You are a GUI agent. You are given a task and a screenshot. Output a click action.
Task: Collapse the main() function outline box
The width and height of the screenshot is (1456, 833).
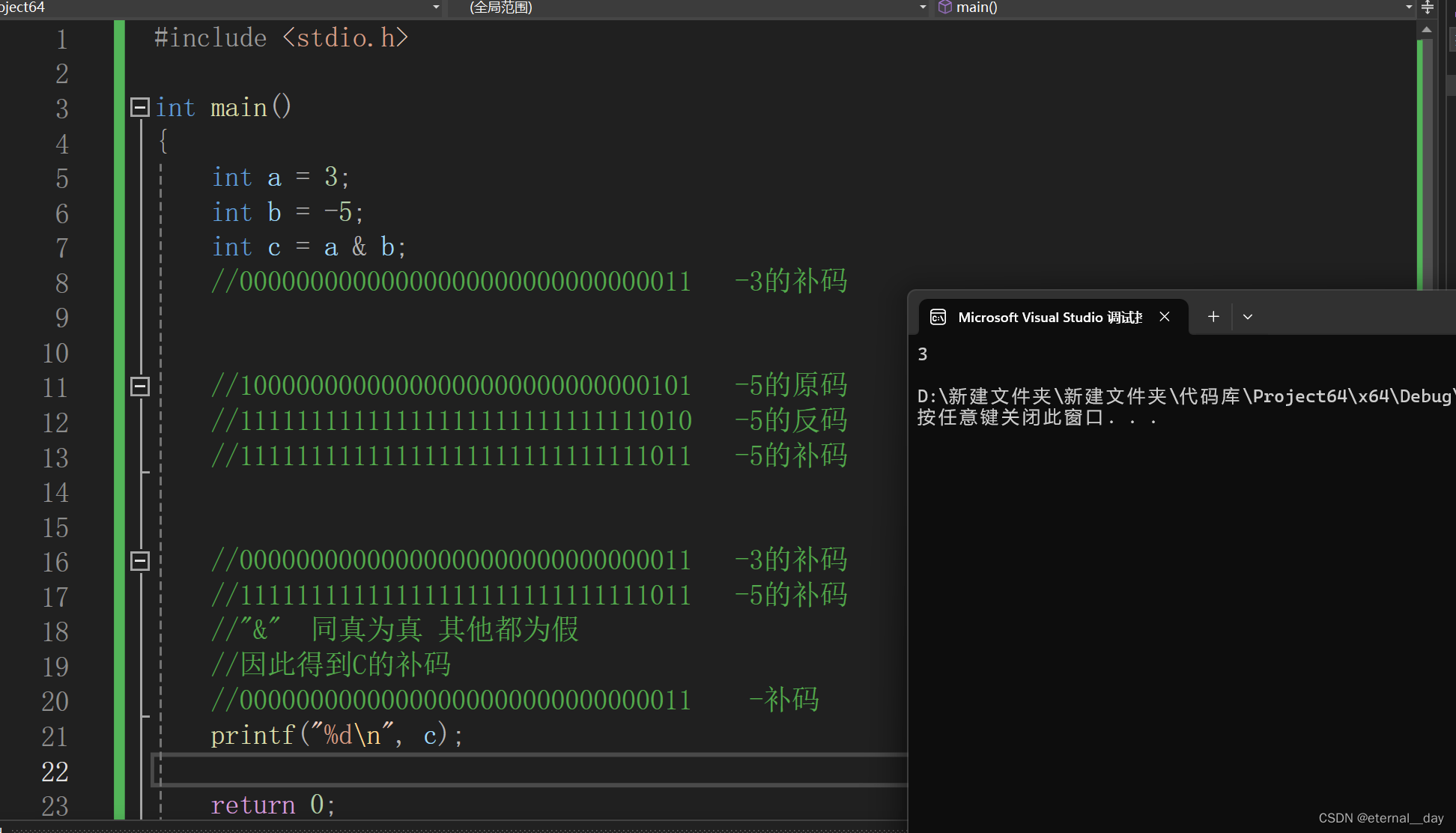pyautogui.click(x=140, y=107)
